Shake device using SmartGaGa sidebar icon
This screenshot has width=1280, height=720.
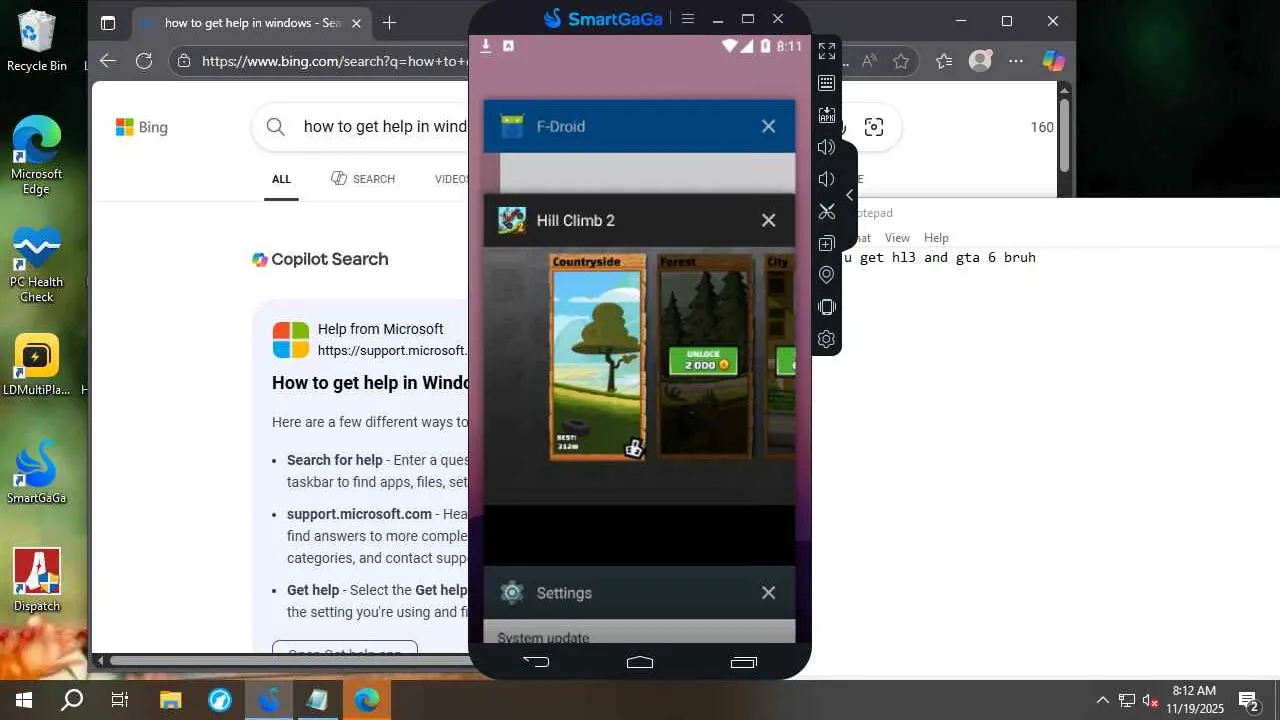point(827,307)
